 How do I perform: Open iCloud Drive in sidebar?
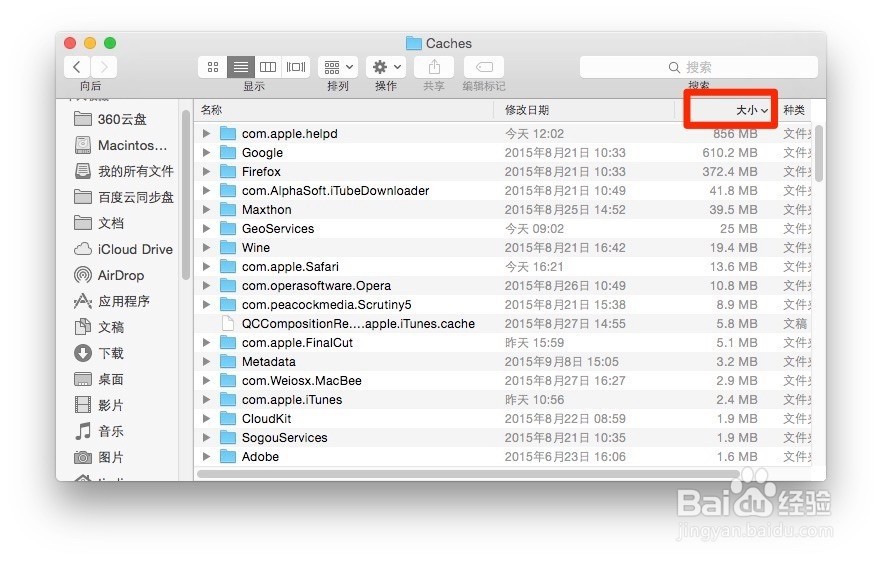(124, 249)
